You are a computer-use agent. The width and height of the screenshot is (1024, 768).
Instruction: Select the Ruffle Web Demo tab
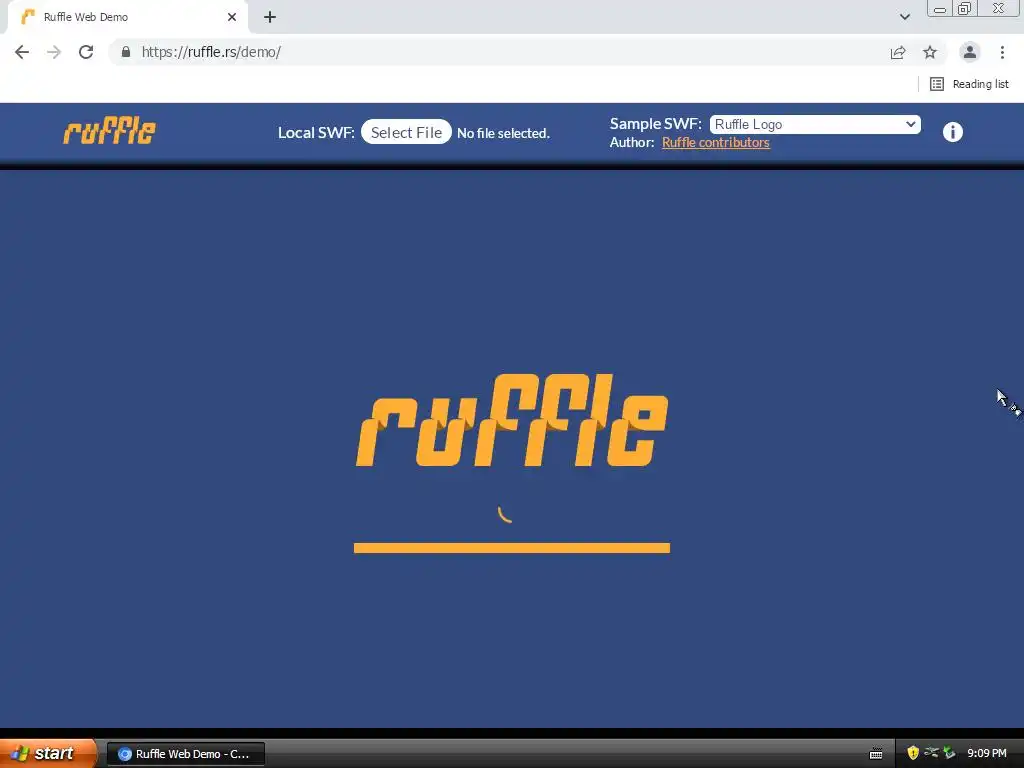[127, 17]
